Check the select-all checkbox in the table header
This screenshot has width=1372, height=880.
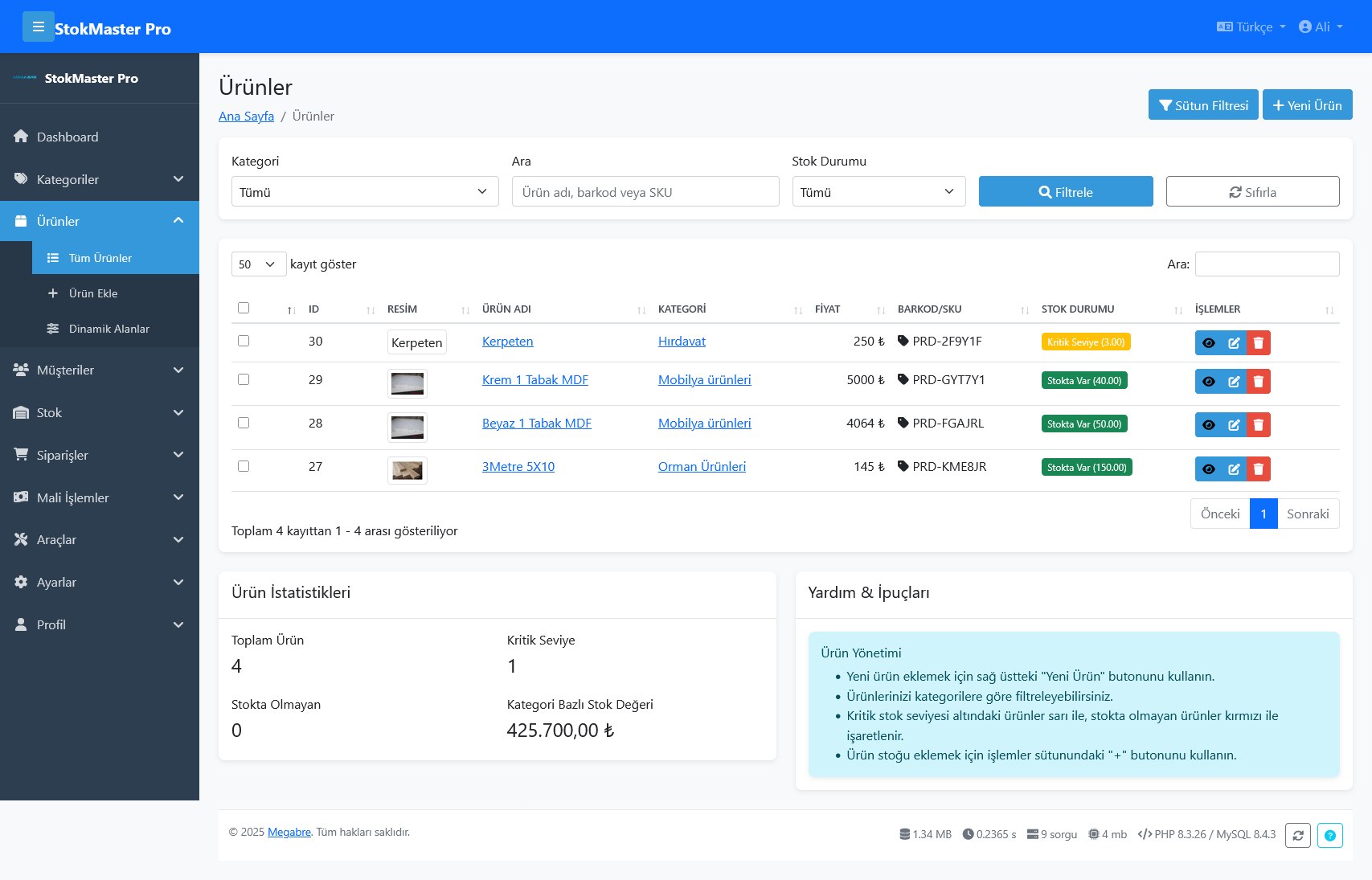click(244, 307)
